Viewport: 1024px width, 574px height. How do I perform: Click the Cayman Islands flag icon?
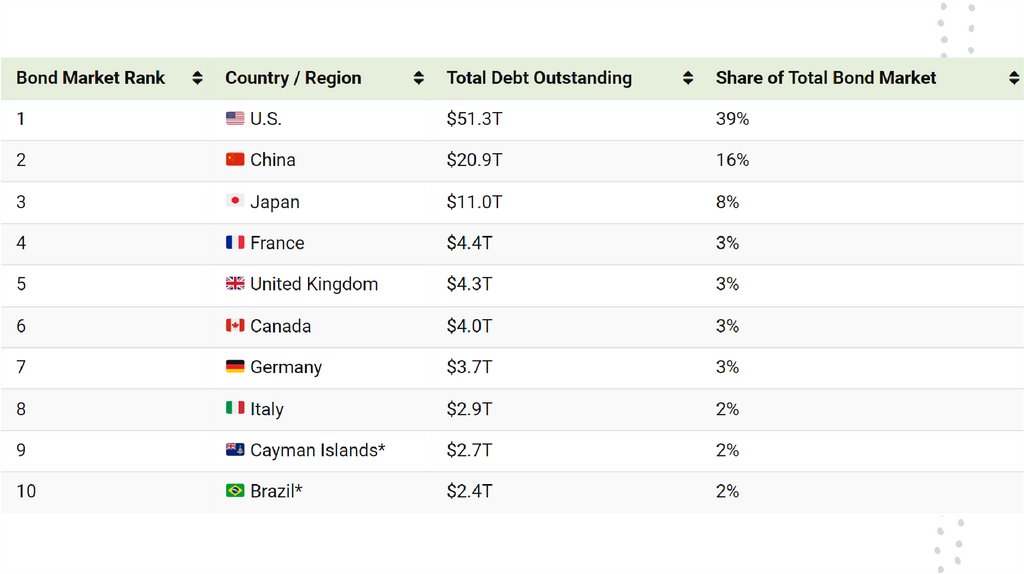click(235, 450)
